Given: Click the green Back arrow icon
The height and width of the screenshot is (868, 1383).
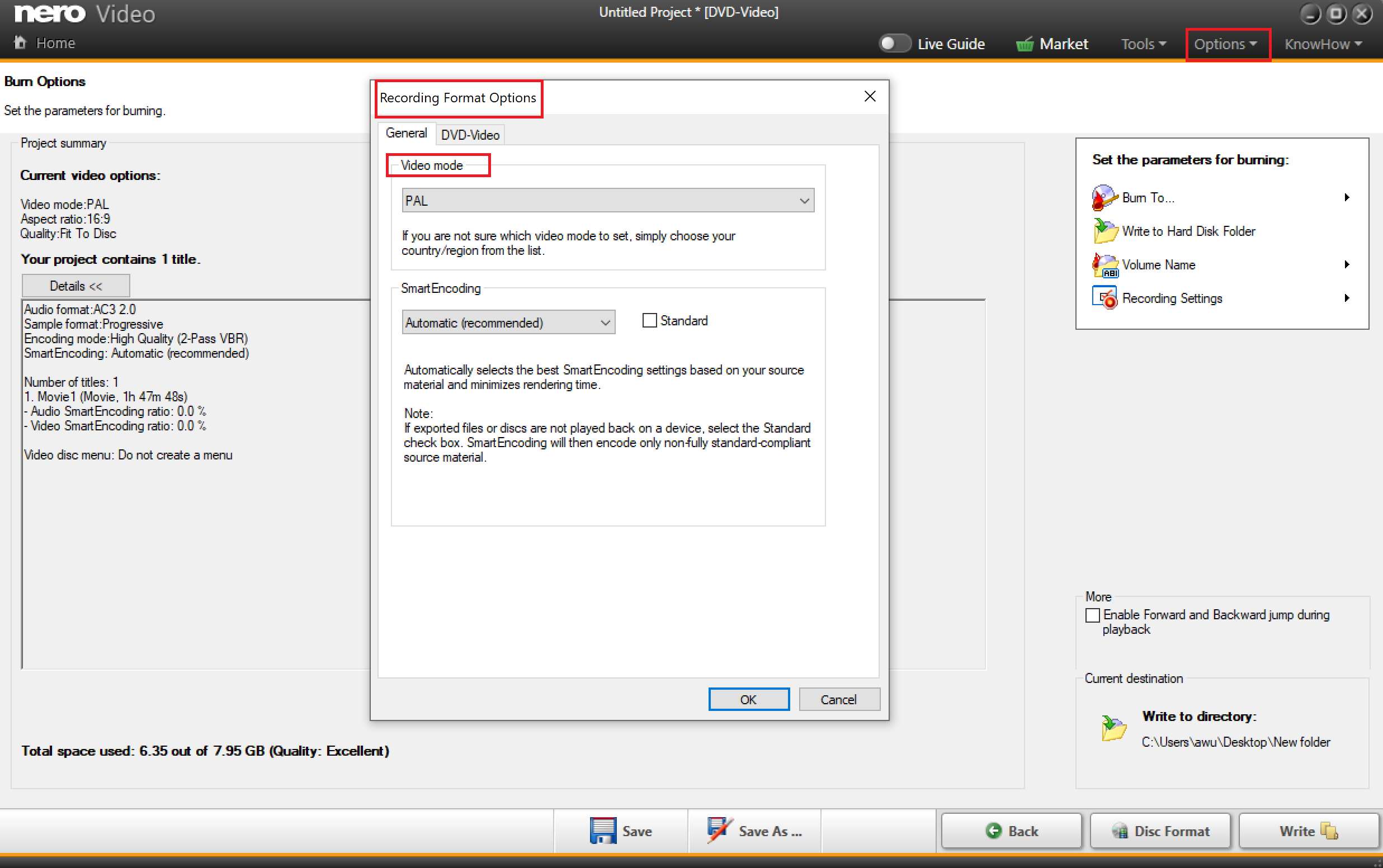Looking at the screenshot, I should tap(993, 831).
